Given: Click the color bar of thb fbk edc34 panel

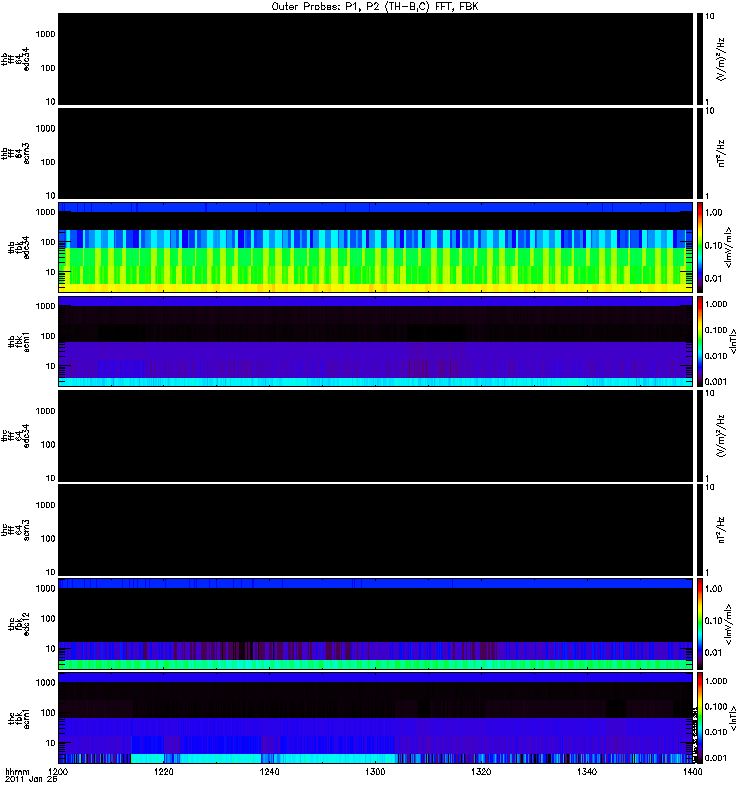Looking at the screenshot, I should [699, 247].
